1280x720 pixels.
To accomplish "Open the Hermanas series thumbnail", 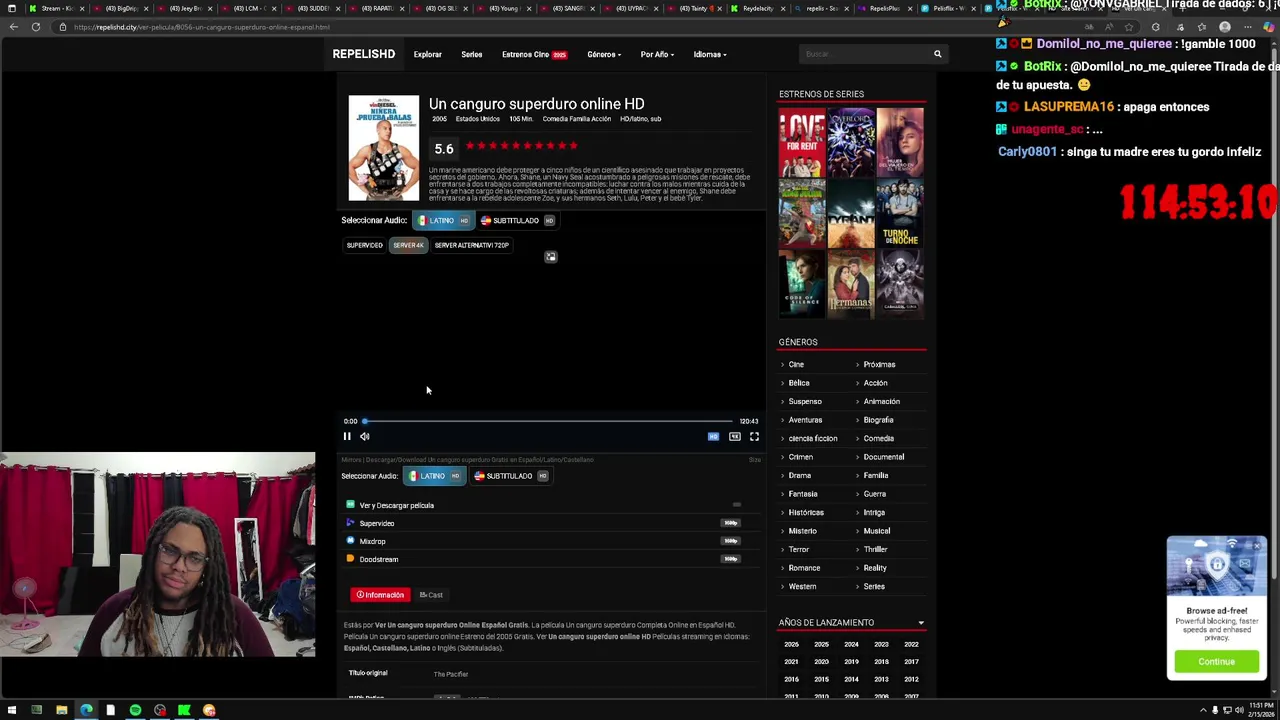I will pos(851,284).
